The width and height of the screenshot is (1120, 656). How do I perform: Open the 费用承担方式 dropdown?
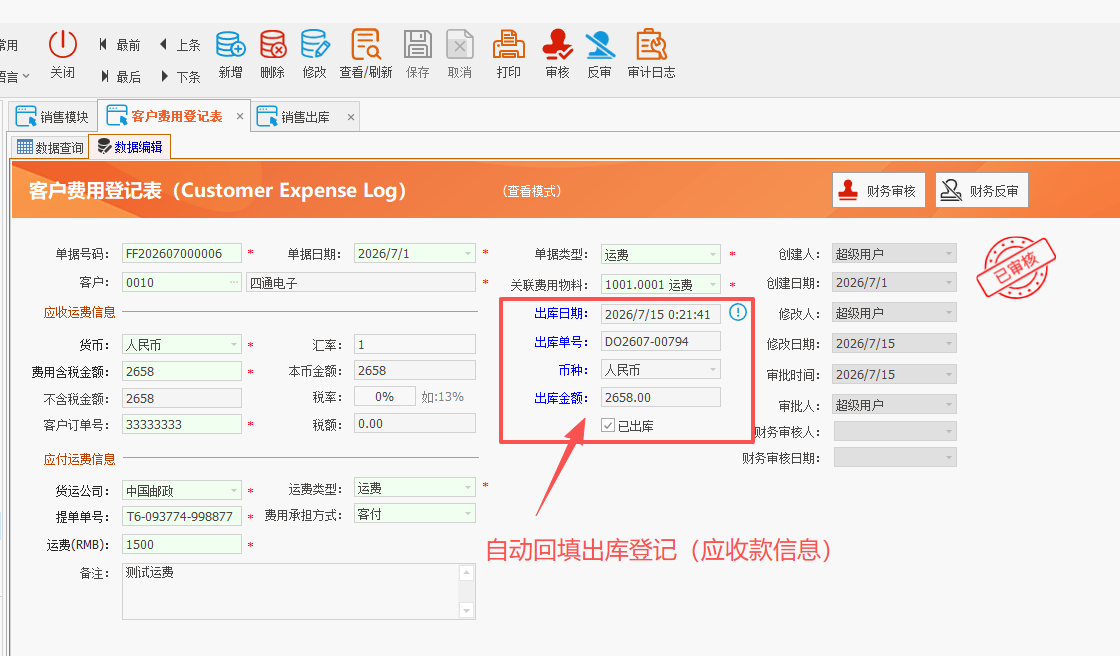(468, 513)
